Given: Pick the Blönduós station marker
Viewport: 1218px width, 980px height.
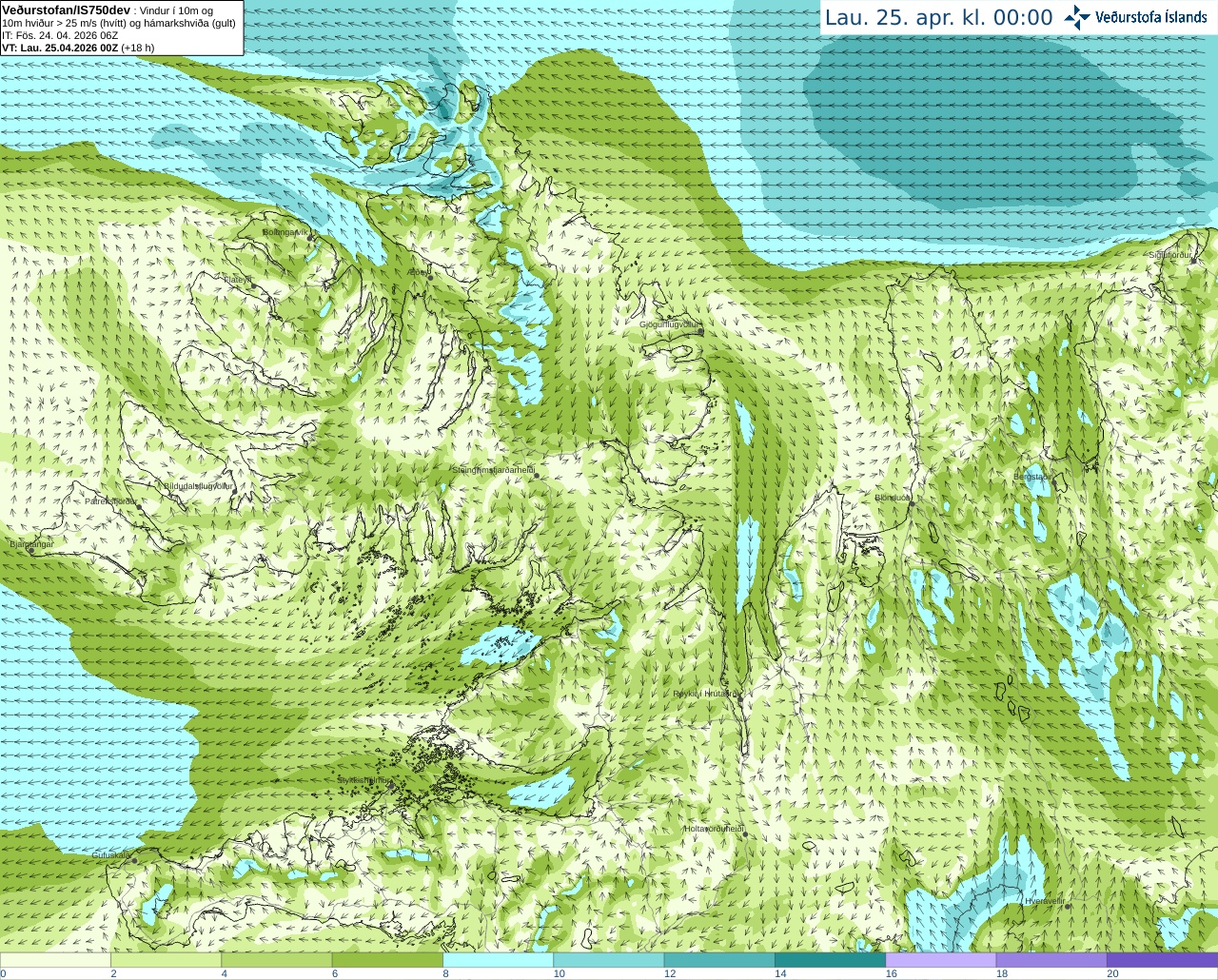Looking at the screenshot, I should 911,504.
